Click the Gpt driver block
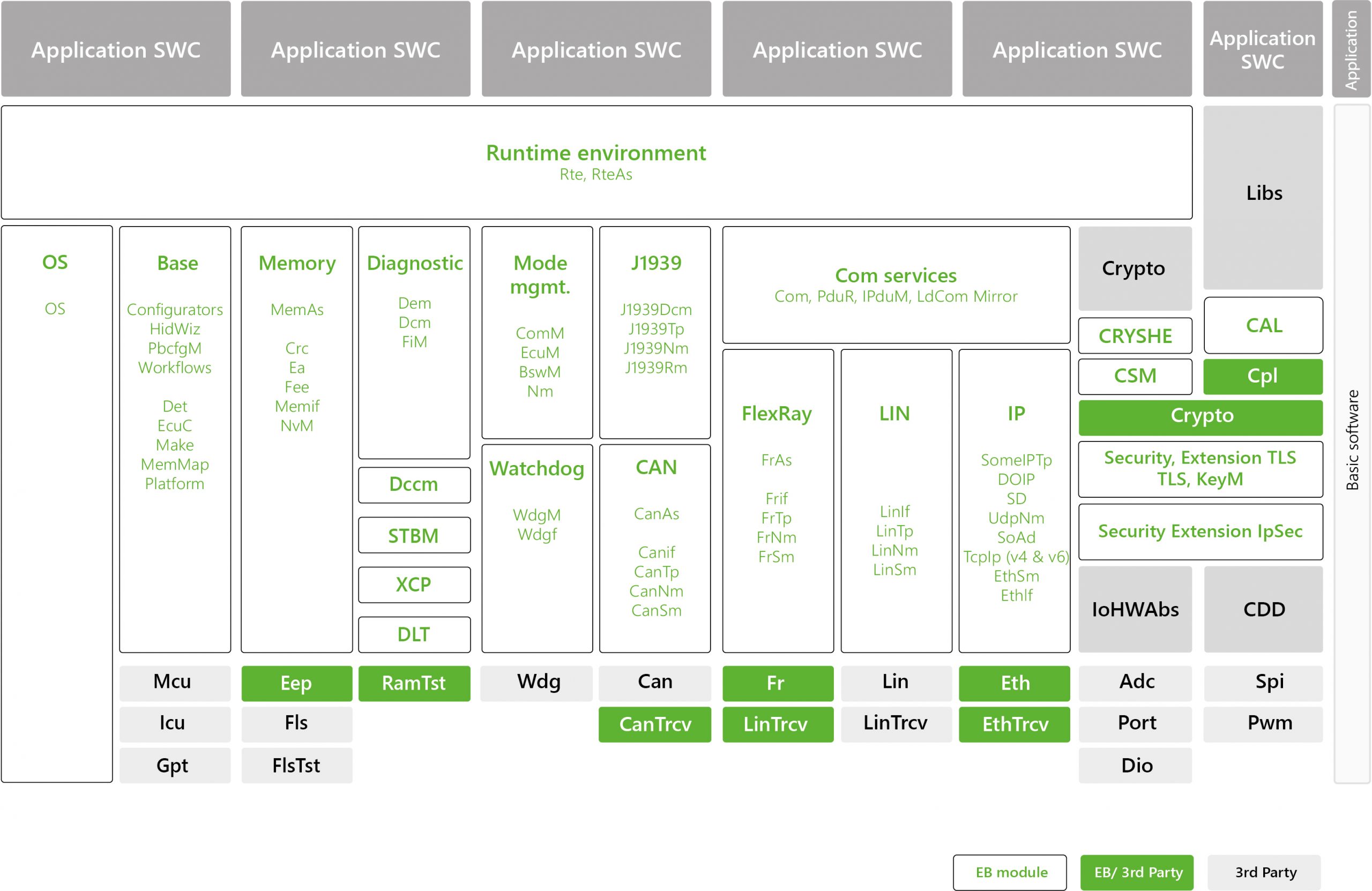 [175, 765]
